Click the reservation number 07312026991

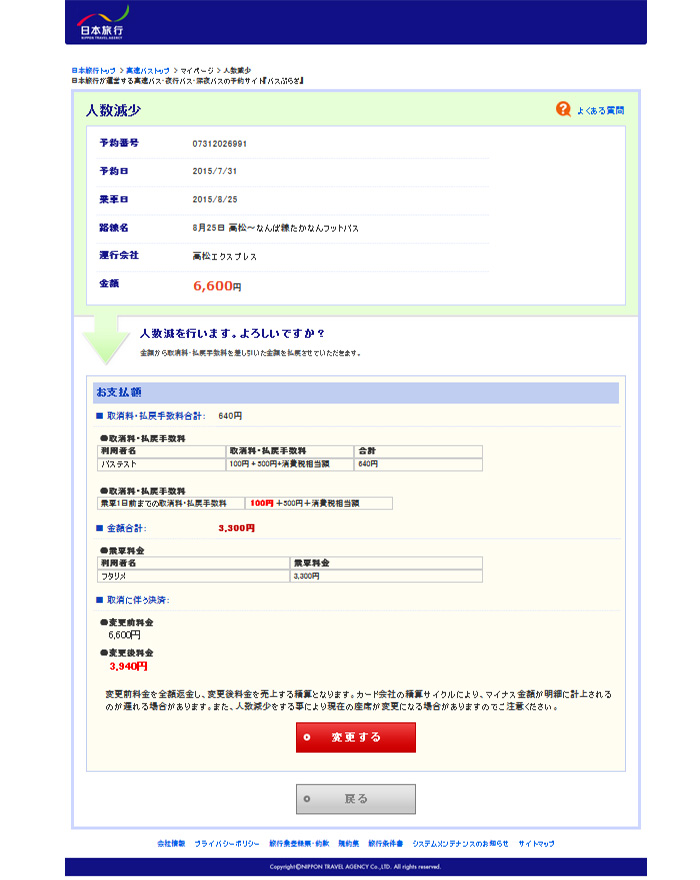(x=219, y=144)
